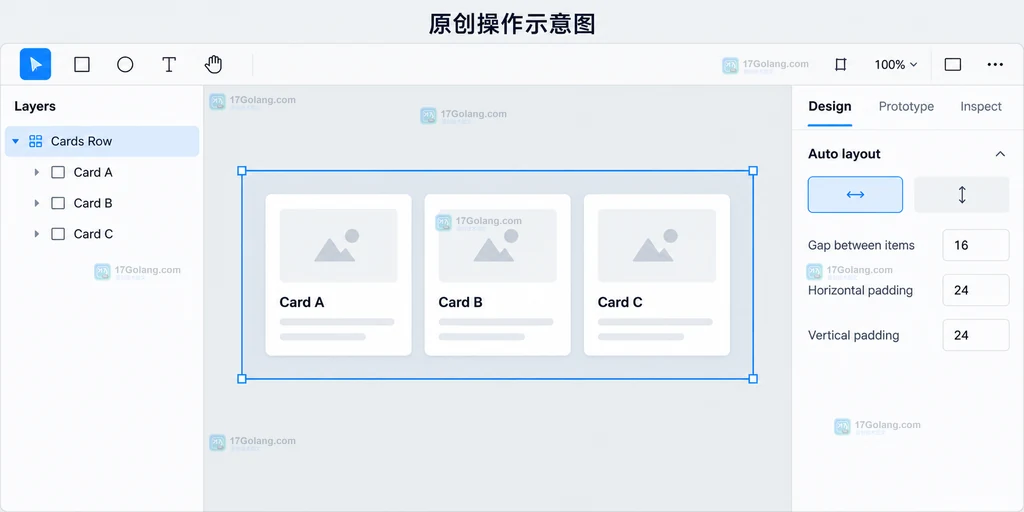
Task: Click the Vertical padding field
Action: [976, 335]
